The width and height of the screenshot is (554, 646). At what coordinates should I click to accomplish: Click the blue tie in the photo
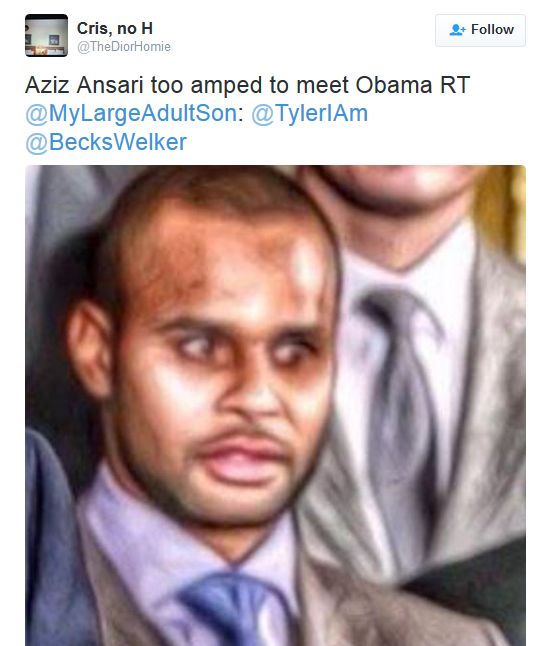(x=231, y=610)
